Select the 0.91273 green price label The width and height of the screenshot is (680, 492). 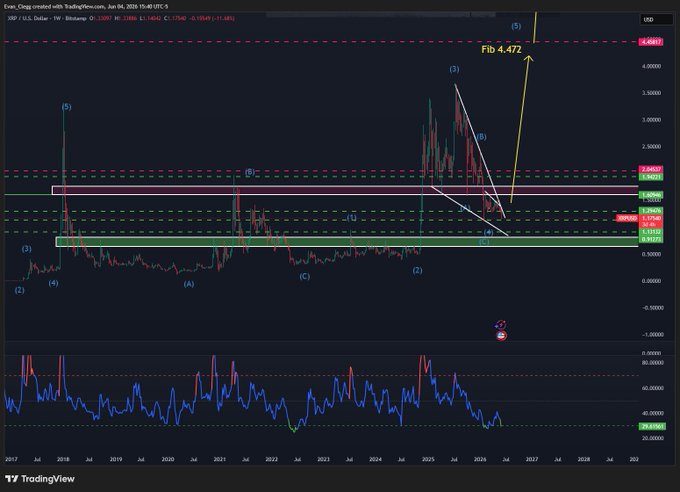point(651,239)
